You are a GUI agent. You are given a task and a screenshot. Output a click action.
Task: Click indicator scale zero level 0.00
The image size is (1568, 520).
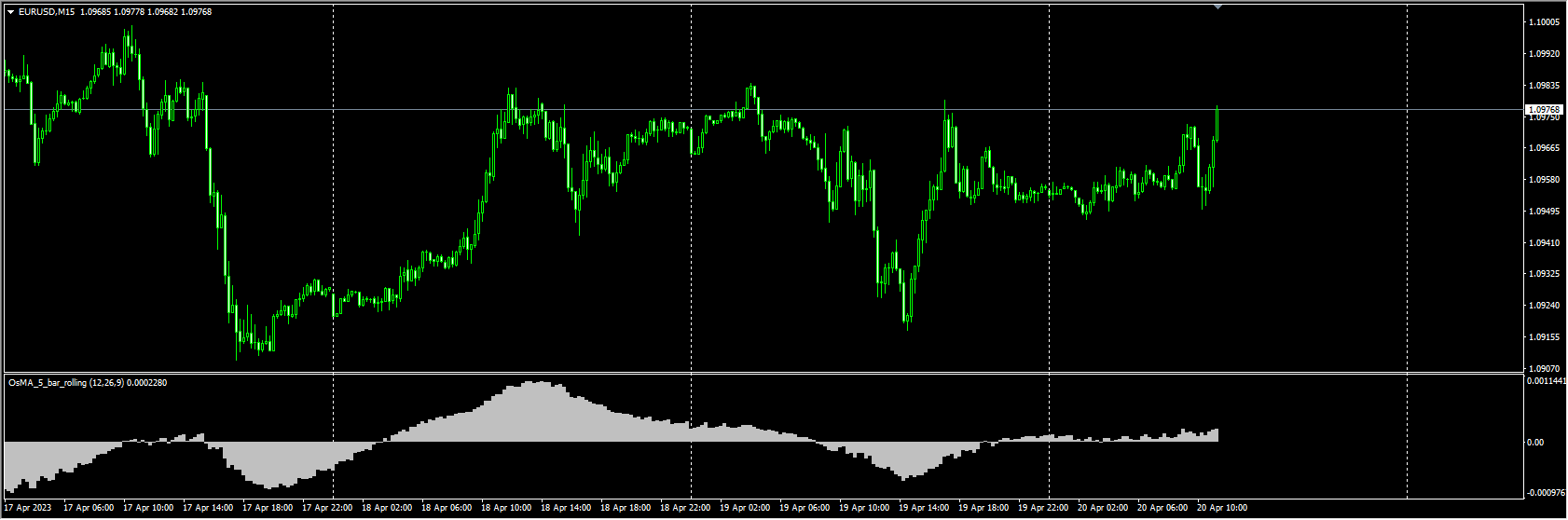coord(1536,443)
